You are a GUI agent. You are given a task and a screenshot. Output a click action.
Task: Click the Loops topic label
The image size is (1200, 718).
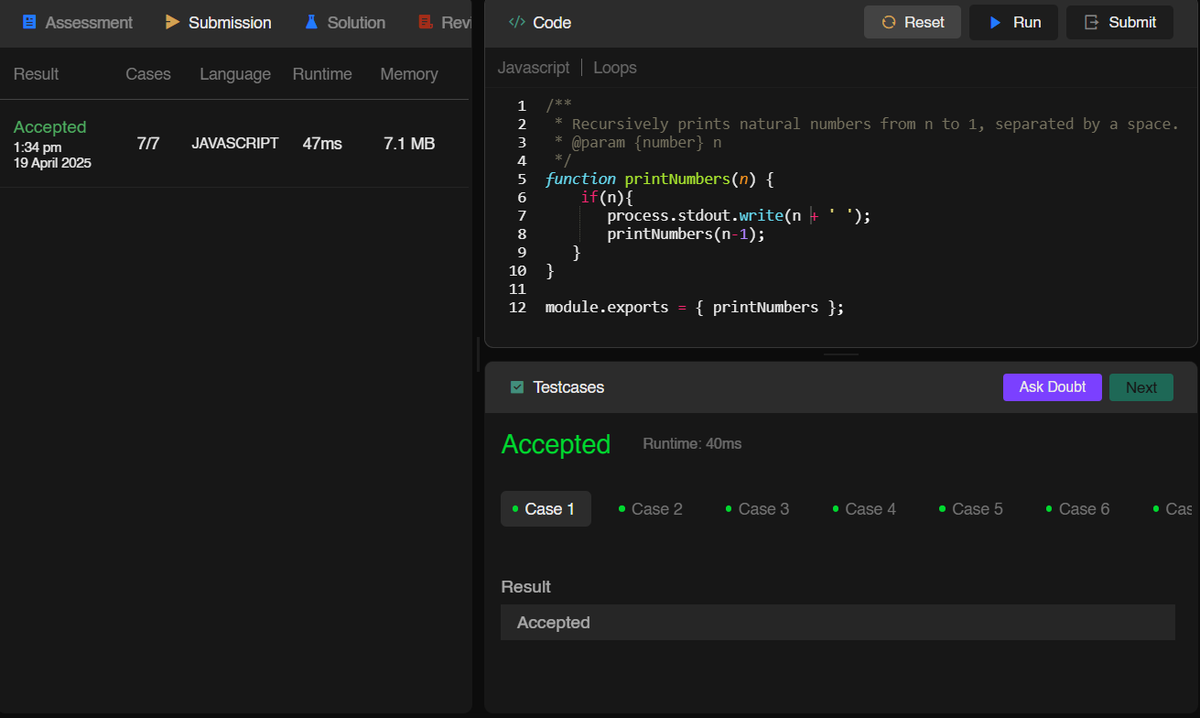[x=615, y=68]
